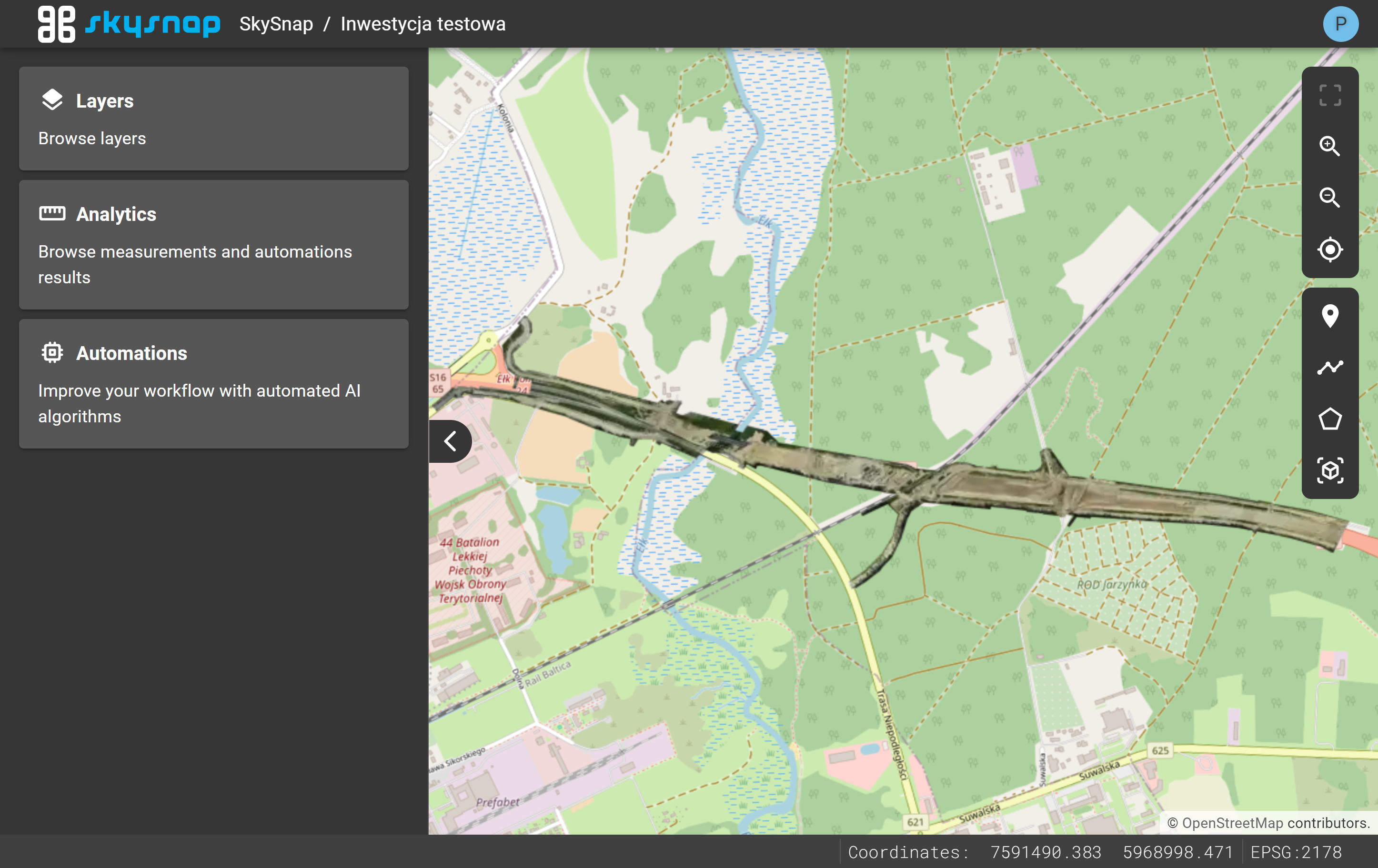Open the Layers card

[x=213, y=119]
